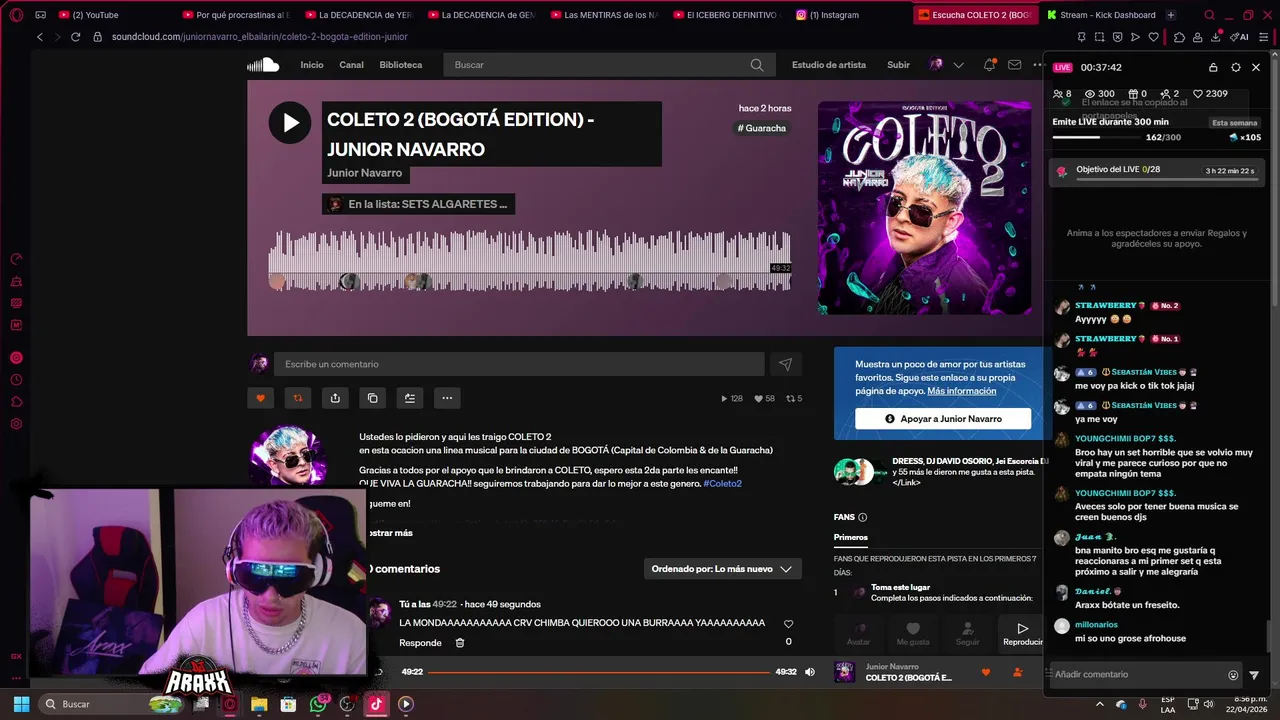Click the search magnifier in SoundCloud header
The width and height of the screenshot is (1280, 720).
click(x=757, y=65)
